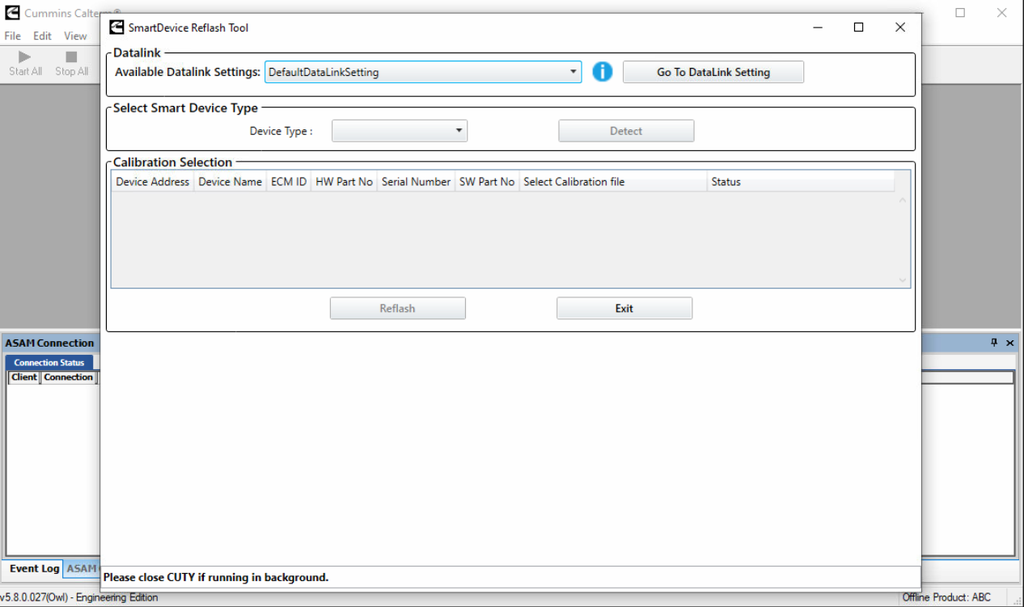Open the View menu
This screenshot has height=607, width=1024.
75,36
